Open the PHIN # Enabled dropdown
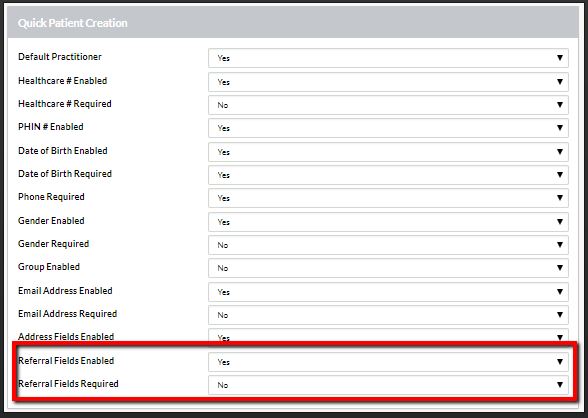588x418 pixels. tap(388, 128)
